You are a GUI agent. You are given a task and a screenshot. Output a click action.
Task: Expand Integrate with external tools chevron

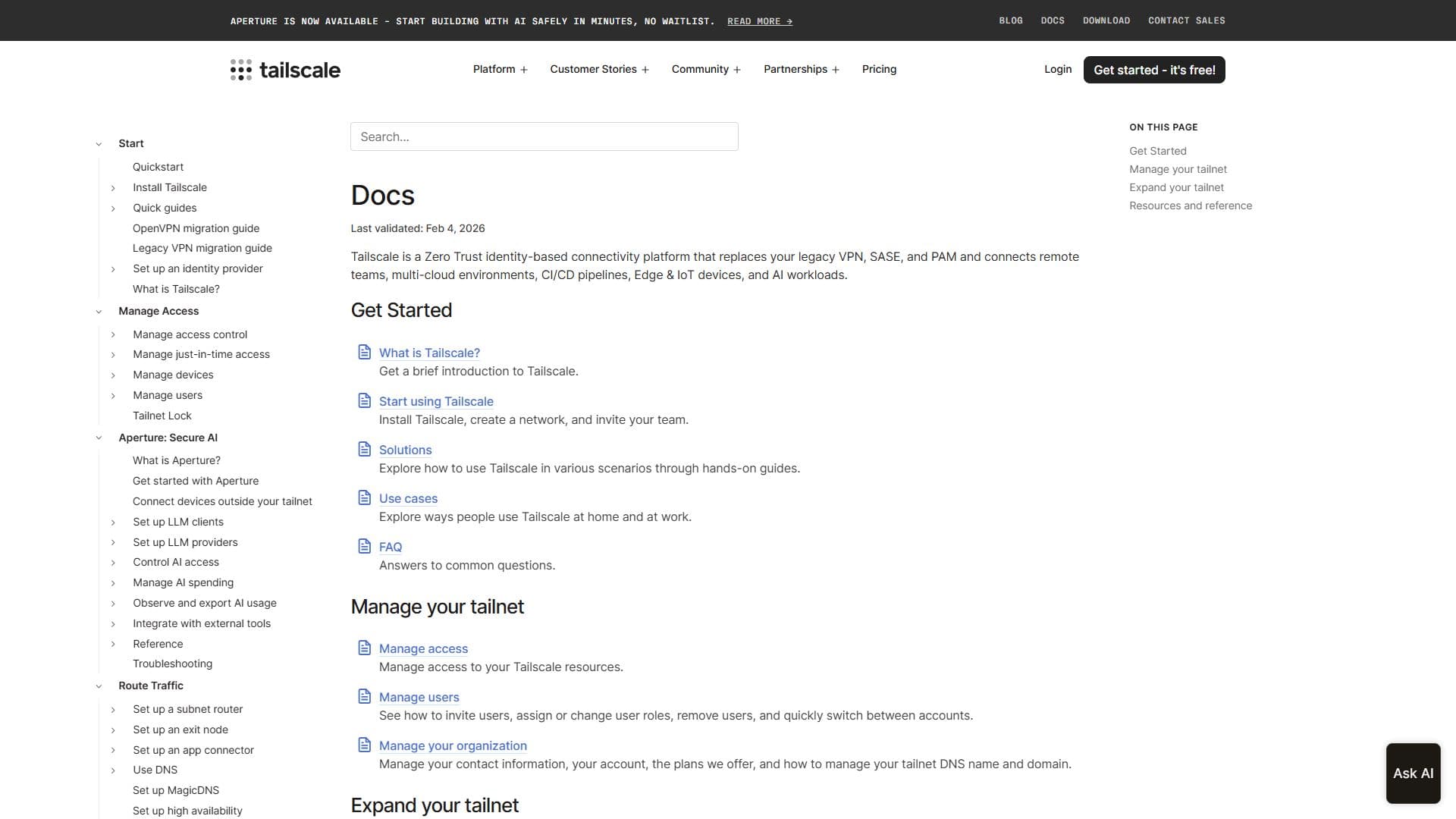pyautogui.click(x=113, y=624)
